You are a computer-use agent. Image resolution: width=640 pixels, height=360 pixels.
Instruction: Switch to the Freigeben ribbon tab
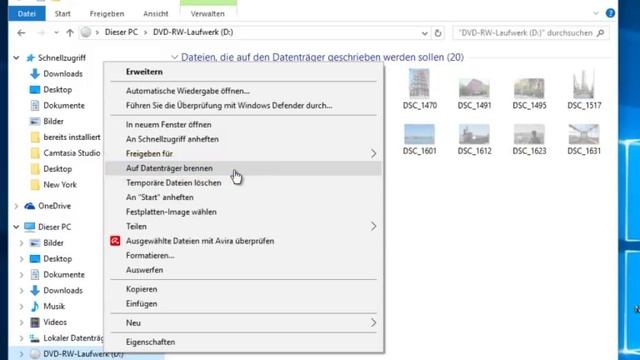pyautogui.click(x=107, y=13)
